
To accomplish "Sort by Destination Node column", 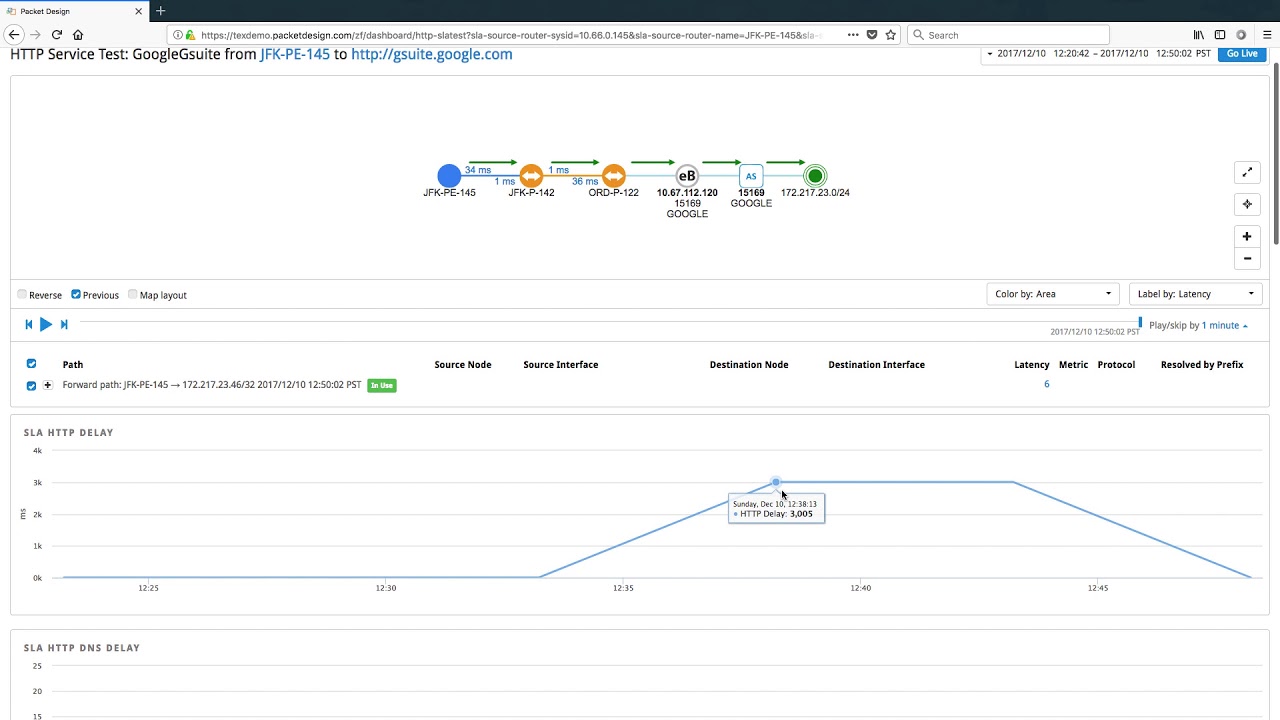I will tap(749, 365).
